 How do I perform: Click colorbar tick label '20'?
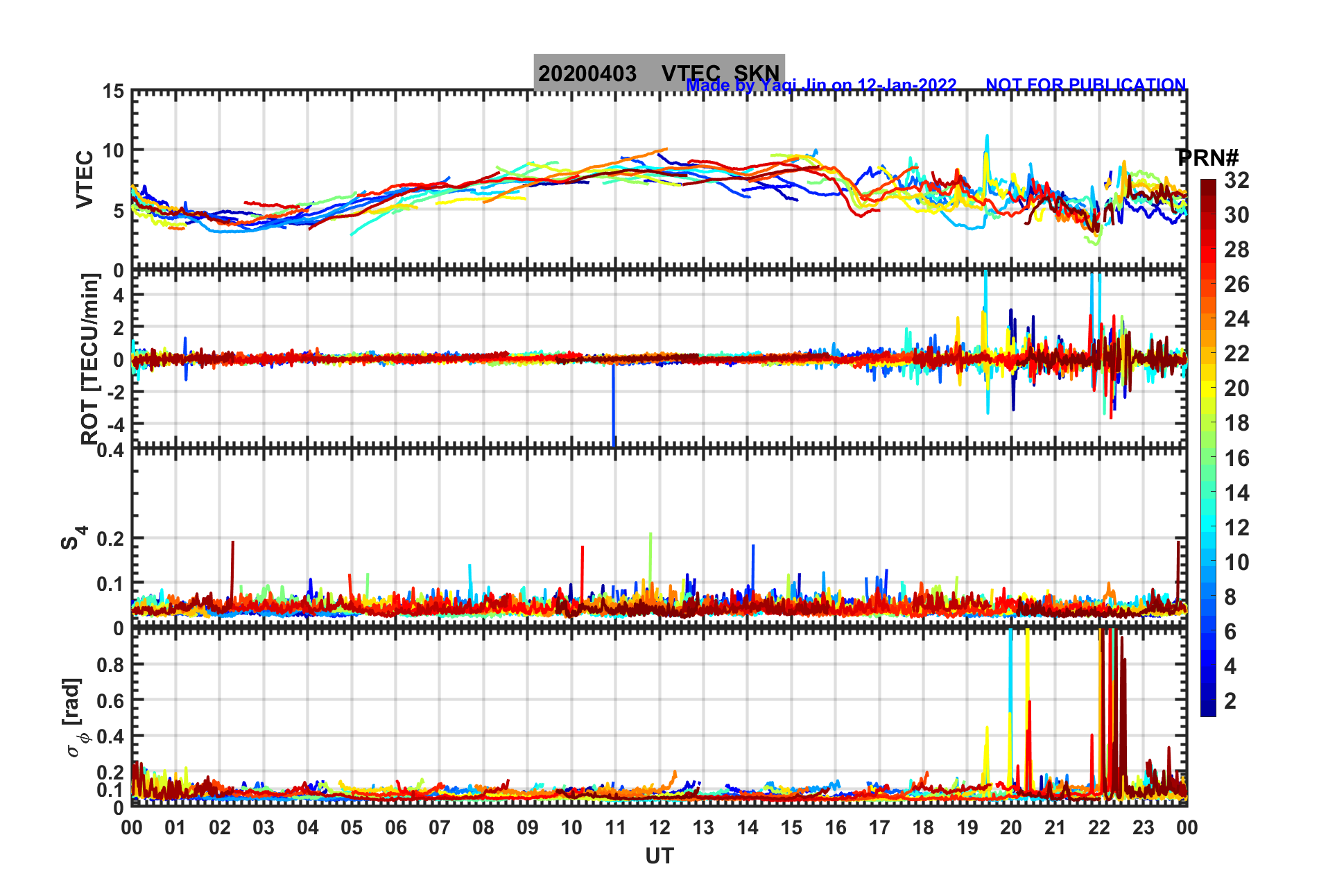click(1236, 388)
